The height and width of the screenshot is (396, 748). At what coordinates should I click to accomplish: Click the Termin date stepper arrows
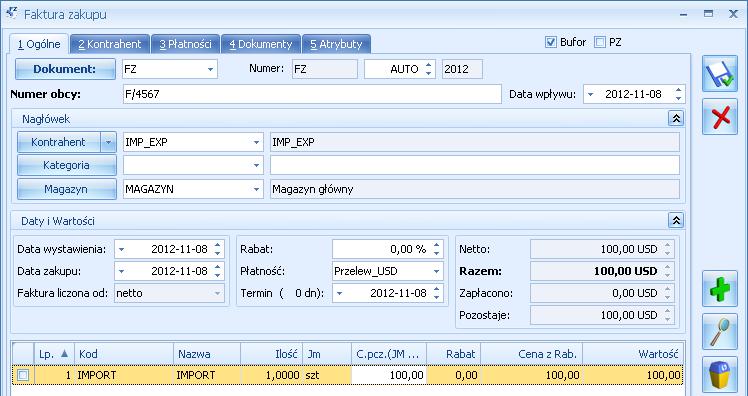[436, 293]
